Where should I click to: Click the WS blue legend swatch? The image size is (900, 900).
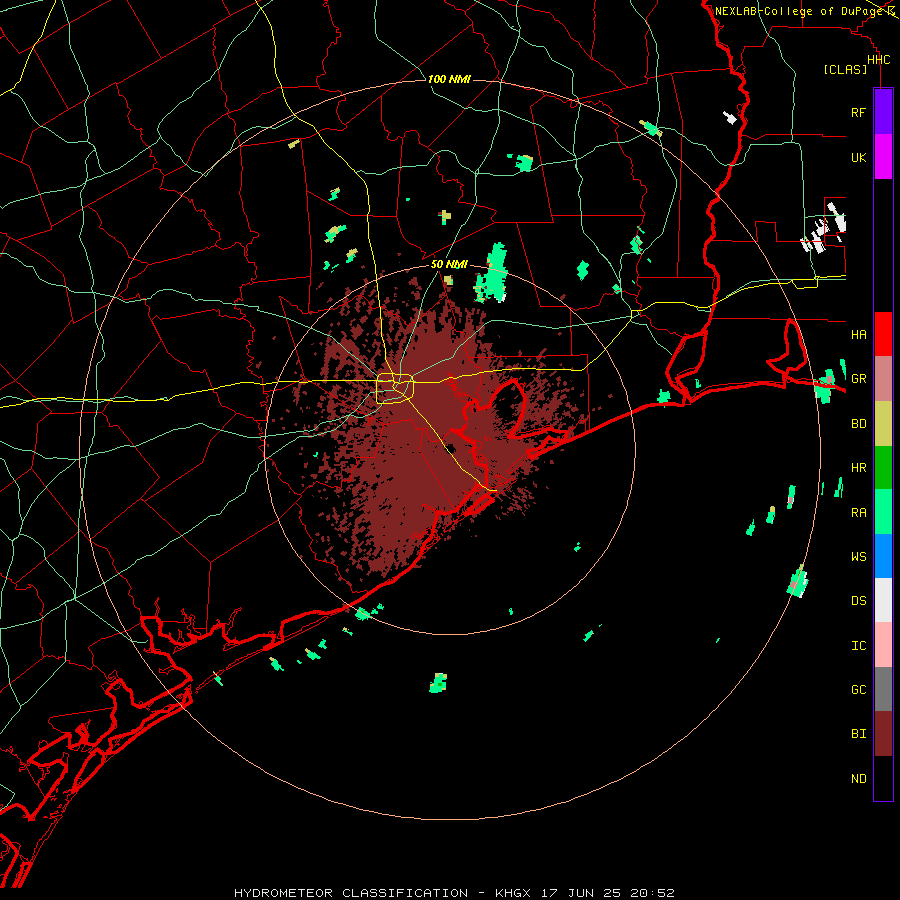point(883,556)
